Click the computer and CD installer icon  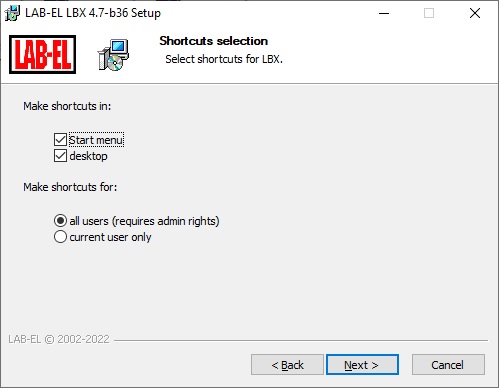(113, 55)
